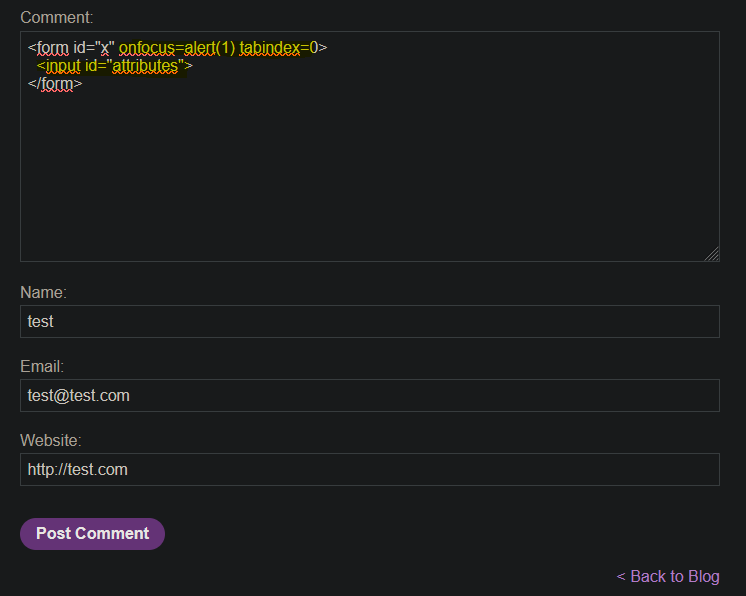Select the Email field with test@test.com
This screenshot has height=596, width=746.
[370, 395]
